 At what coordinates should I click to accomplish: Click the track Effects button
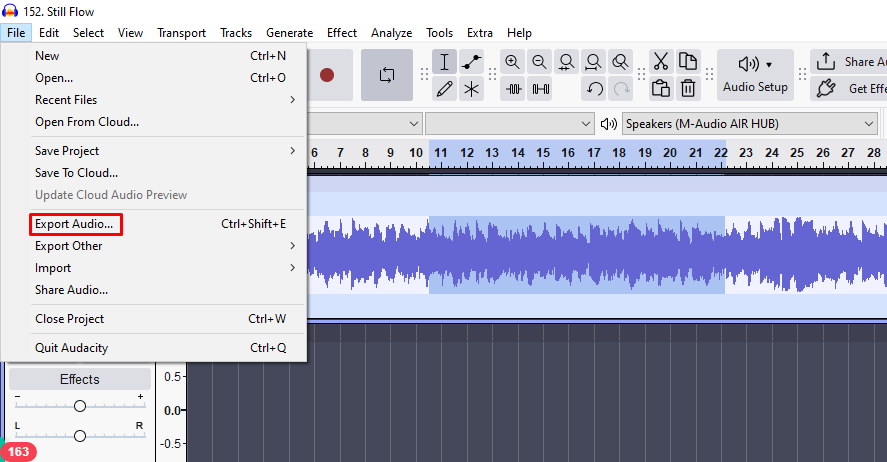[x=80, y=379]
